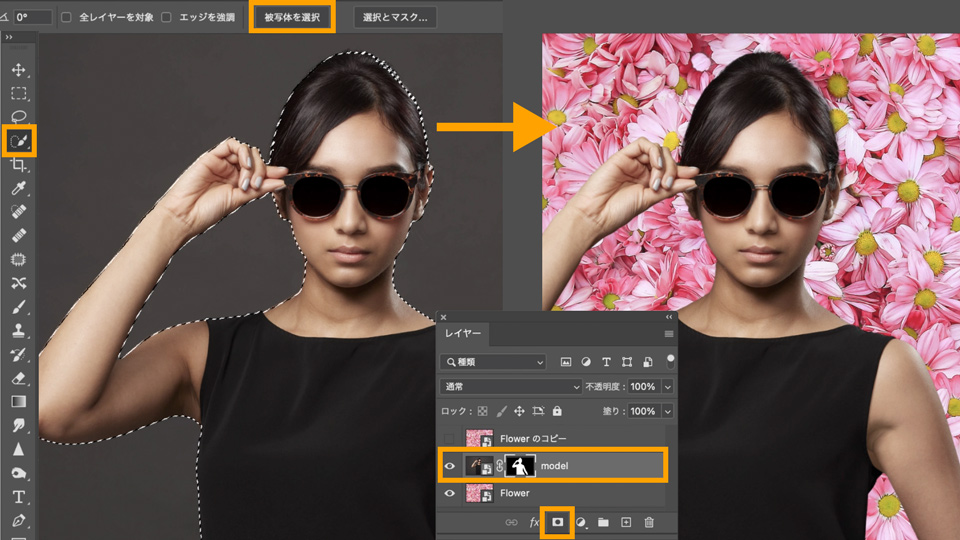Create a new layer group folder
This screenshot has height=540, width=960.
click(x=603, y=522)
